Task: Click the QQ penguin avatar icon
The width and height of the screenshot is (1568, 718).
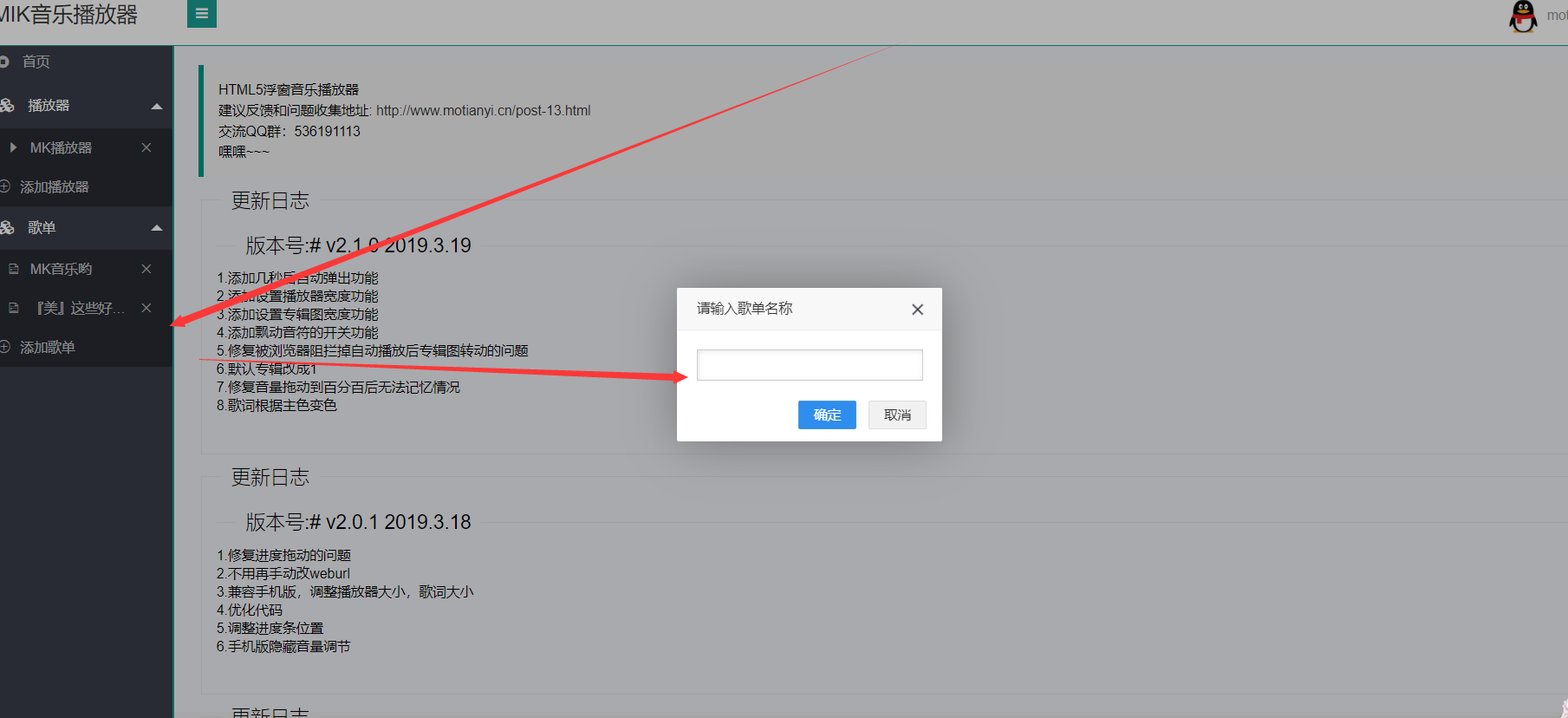Action: (x=1523, y=16)
